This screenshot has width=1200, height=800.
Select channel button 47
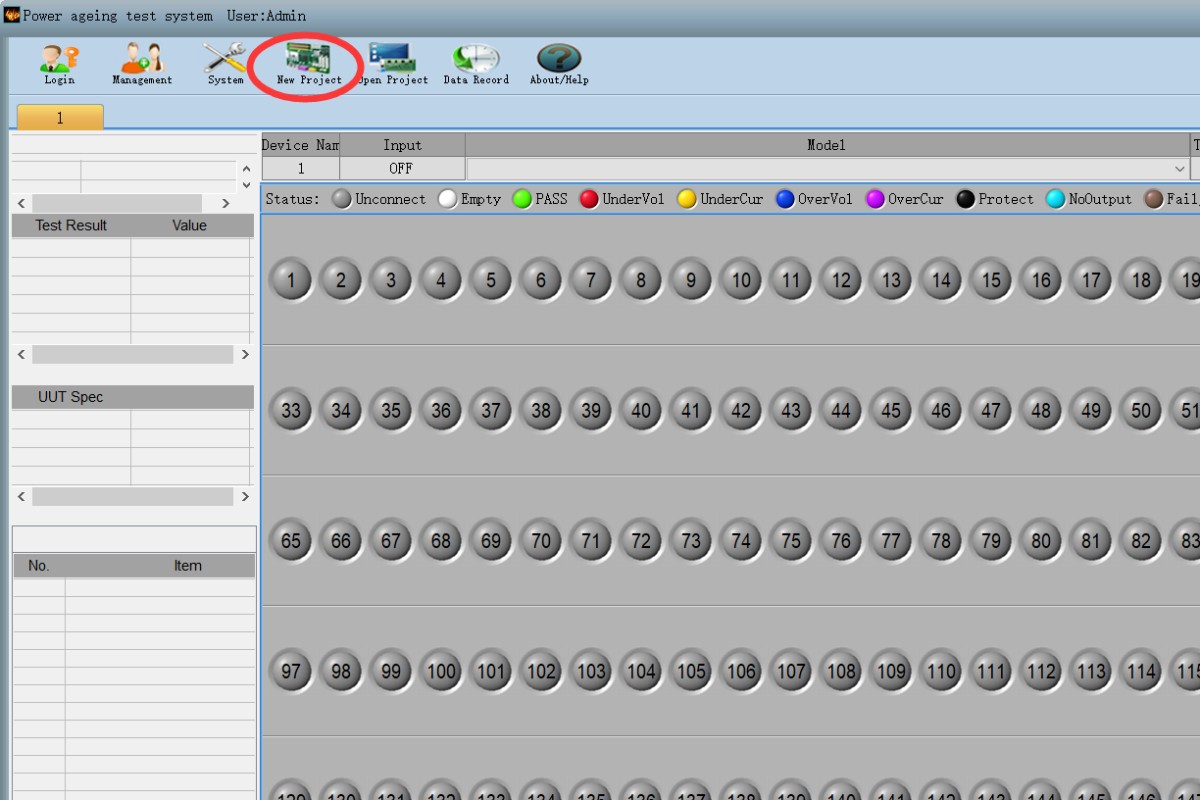[x=991, y=410]
